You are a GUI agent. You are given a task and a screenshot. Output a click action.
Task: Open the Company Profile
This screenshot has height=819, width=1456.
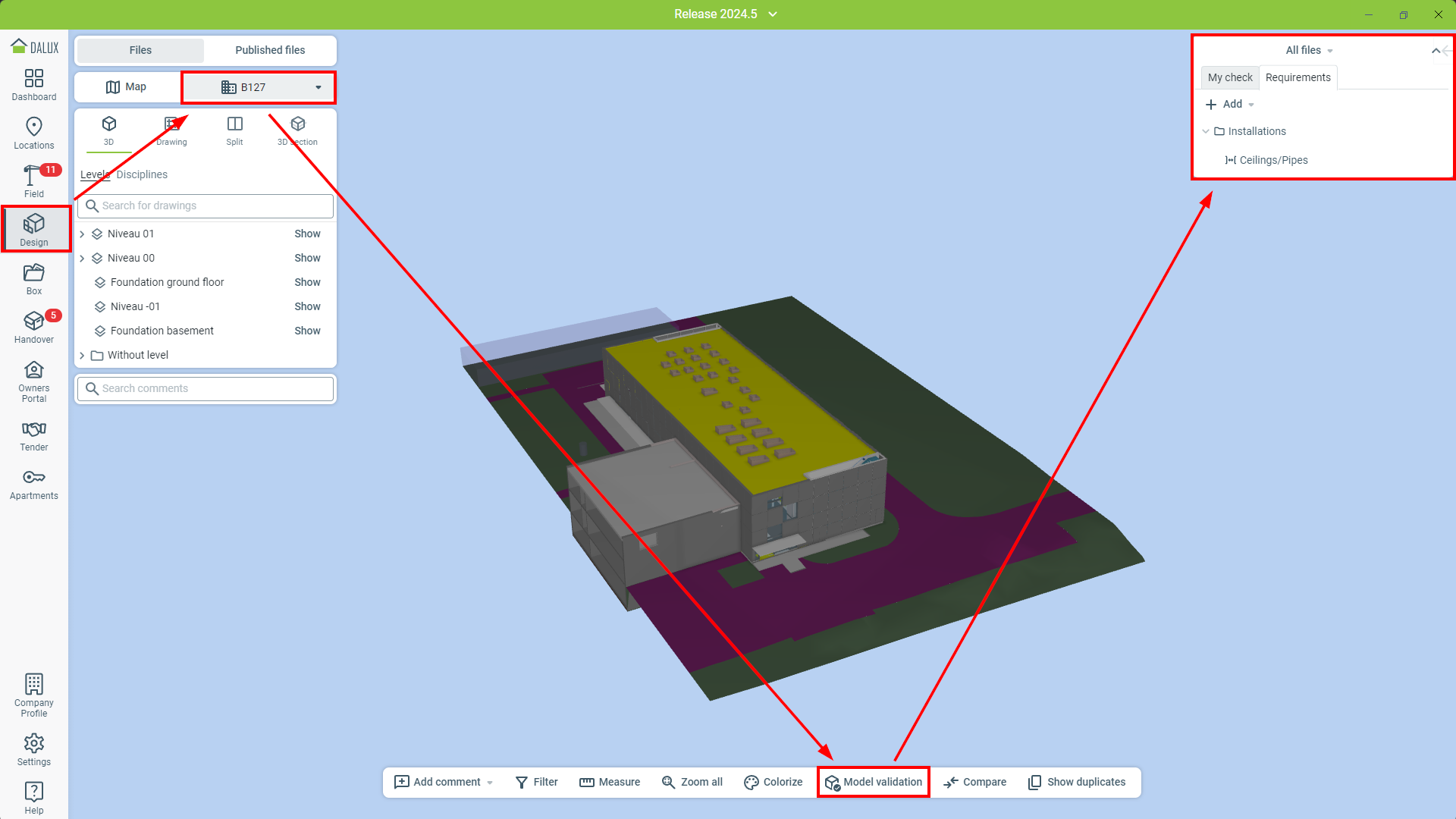pyautogui.click(x=34, y=695)
